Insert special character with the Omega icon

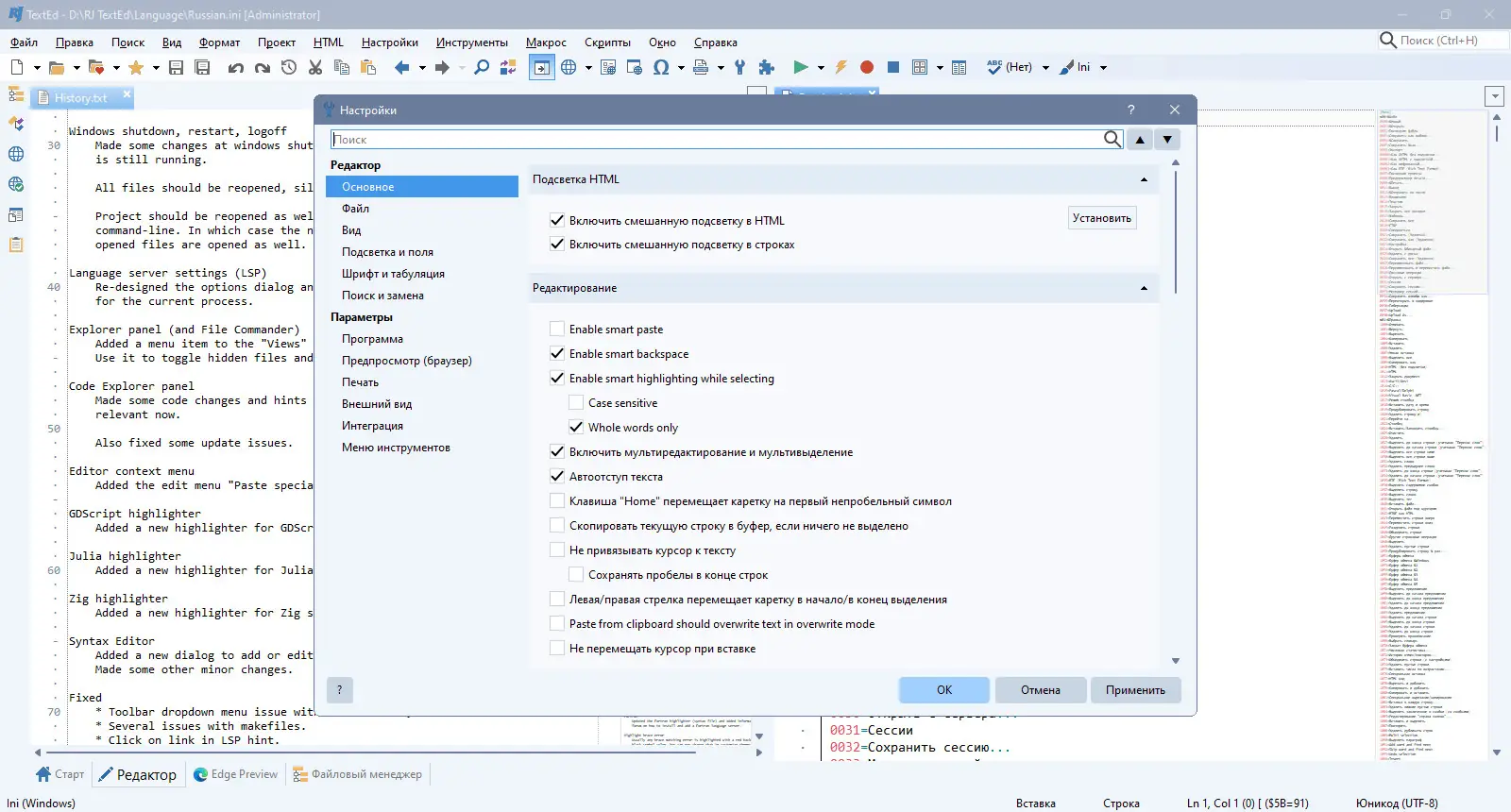pyautogui.click(x=661, y=67)
